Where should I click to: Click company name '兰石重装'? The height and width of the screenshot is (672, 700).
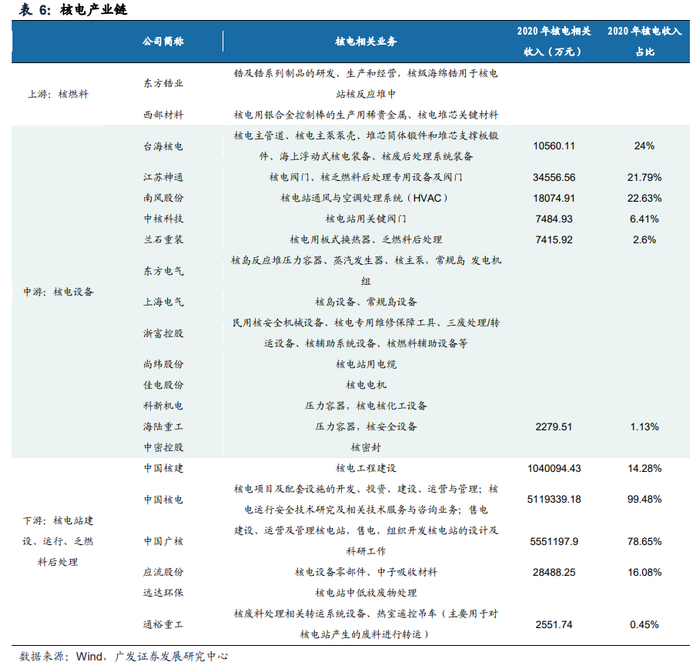click(x=163, y=240)
